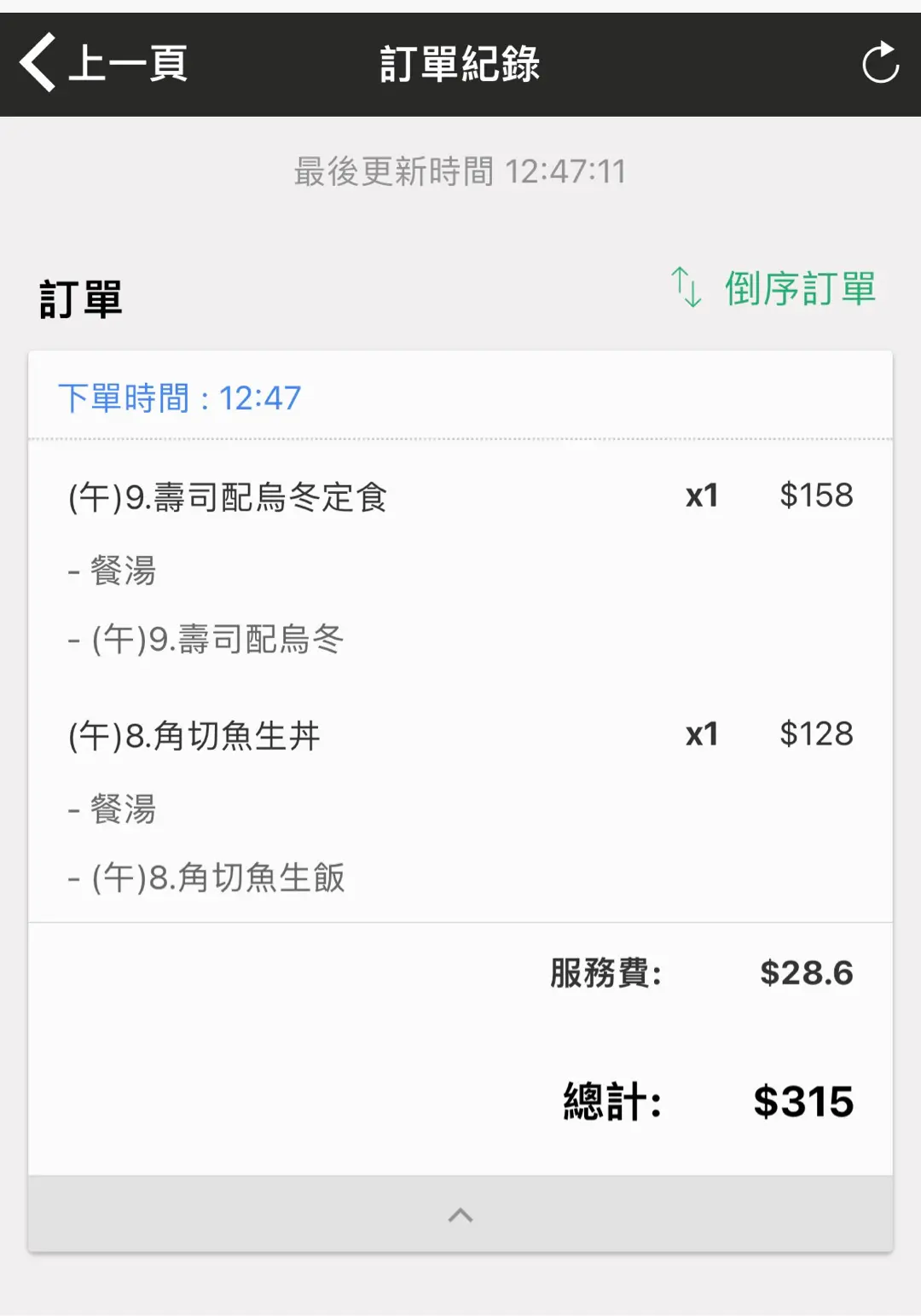Screen dimensions: 921x1316
Task: Tap the (午)8.角切魚生丼 item
Action: point(194,735)
